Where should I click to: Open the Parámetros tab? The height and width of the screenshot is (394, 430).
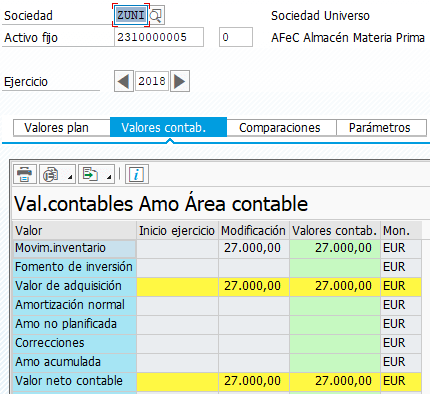(x=381, y=128)
